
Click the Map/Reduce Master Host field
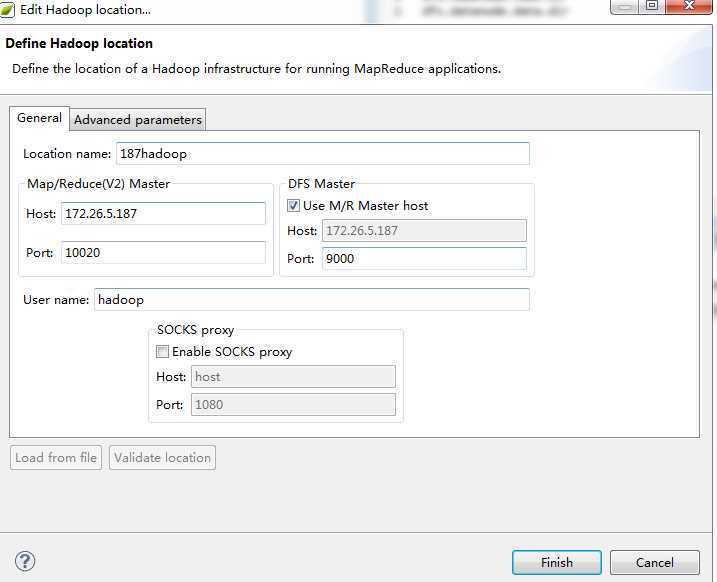(x=163, y=214)
